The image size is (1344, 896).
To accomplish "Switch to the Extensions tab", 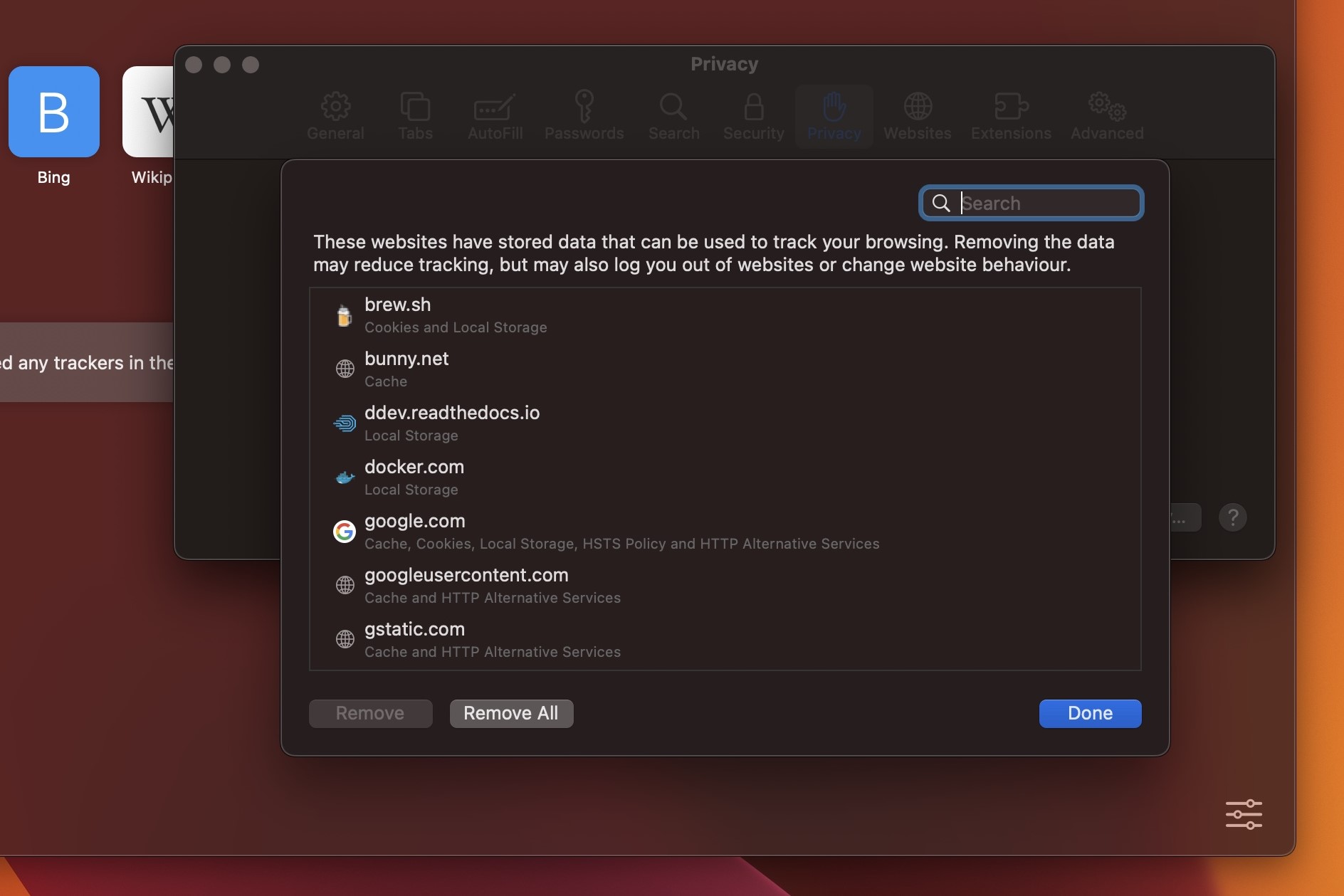I will (x=1010, y=116).
